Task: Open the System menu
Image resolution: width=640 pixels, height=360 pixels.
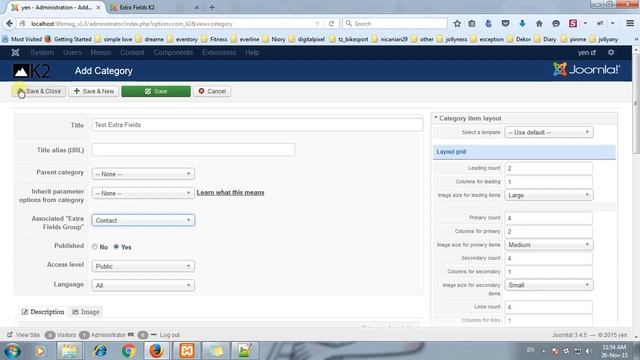Action: pos(42,52)
